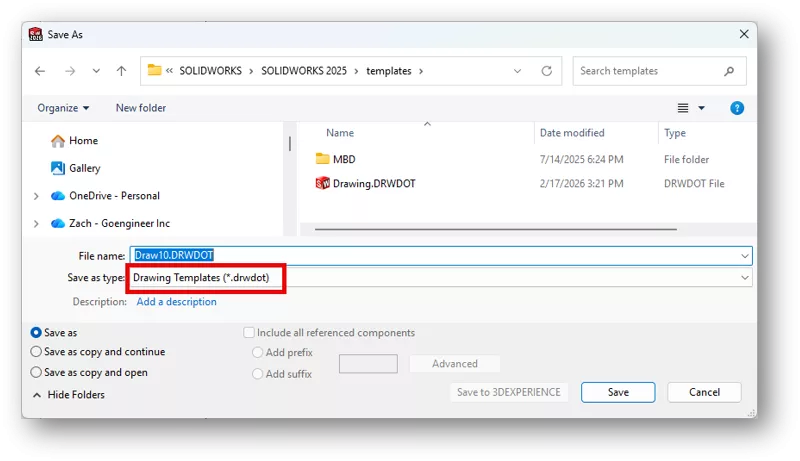Screen dimensions: 800x461
Task: Select Save as copy and continue
Action: [98, 352]
